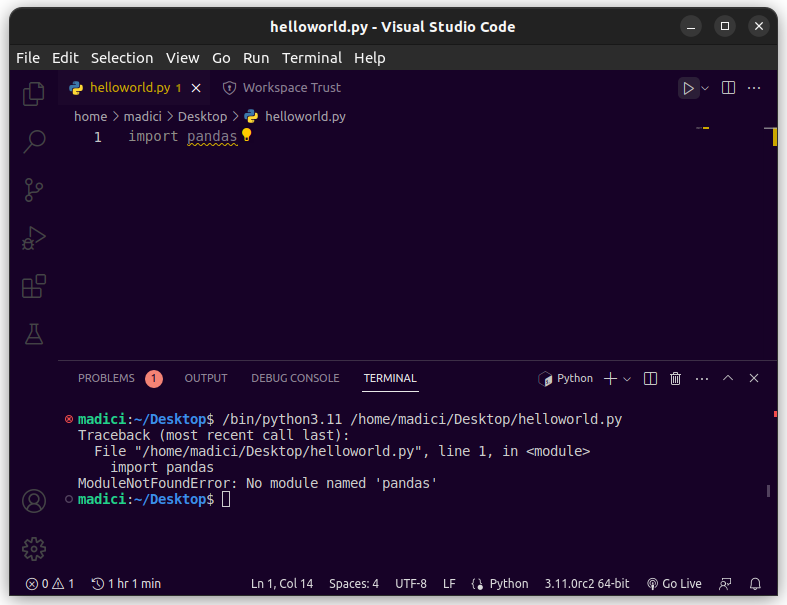Change end of line sequence LF
Screen dimensions: 787x605
[x=449, y=583]
